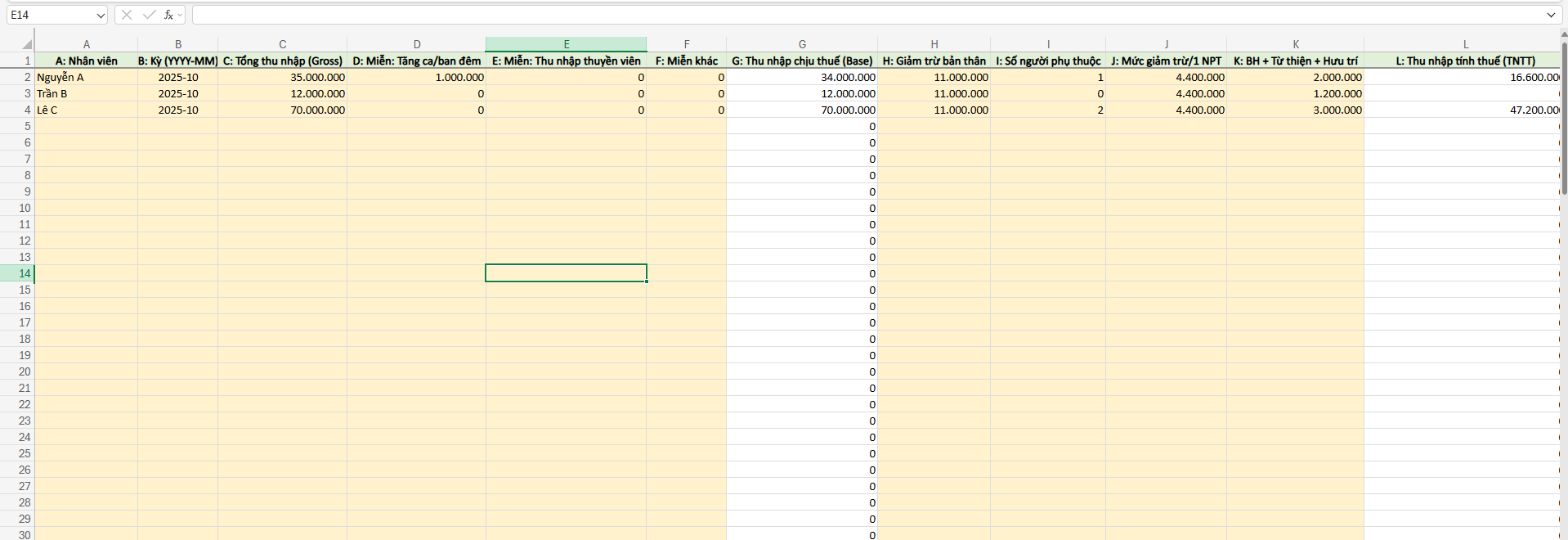
Task: Click the "C: Tổng thu nhập (Gross)" header cell
Action: [x=282, y=61]
